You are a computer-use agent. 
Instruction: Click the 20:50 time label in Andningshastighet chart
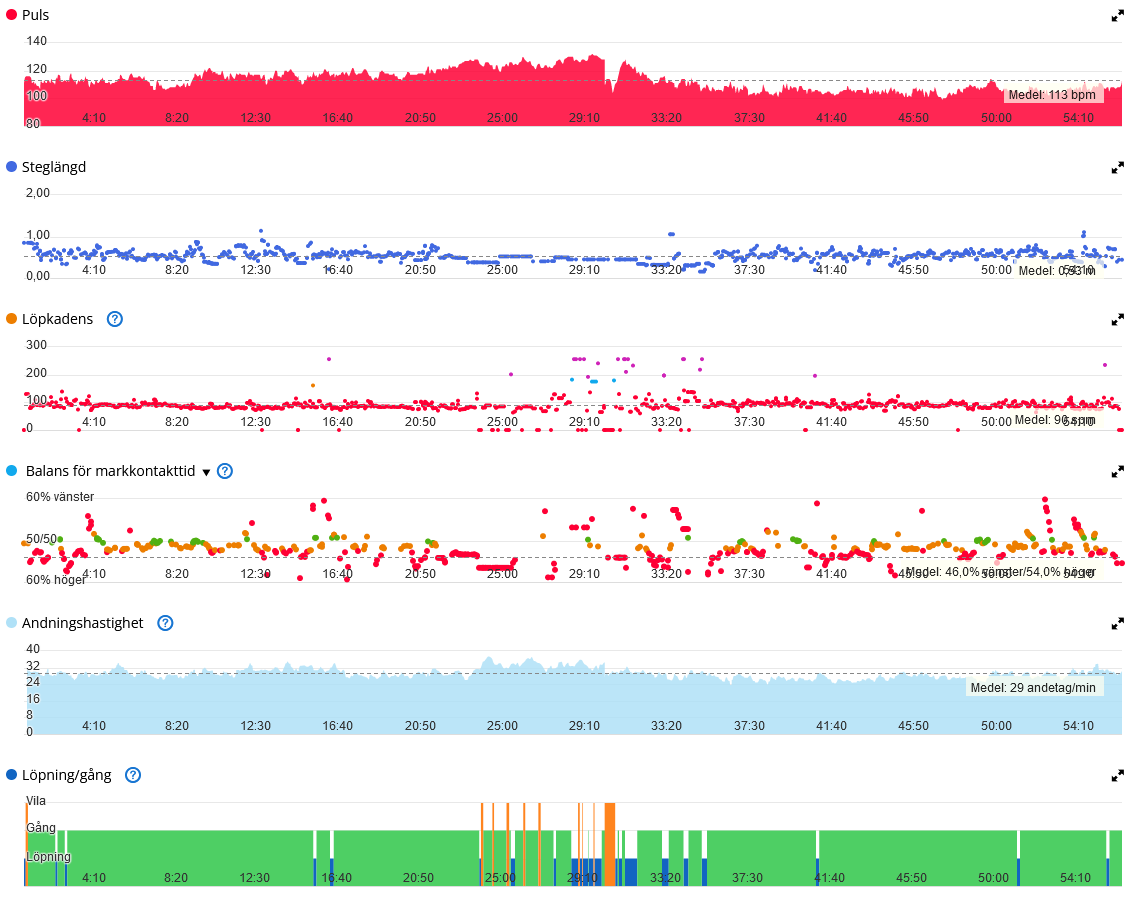[x=420, y=725]
